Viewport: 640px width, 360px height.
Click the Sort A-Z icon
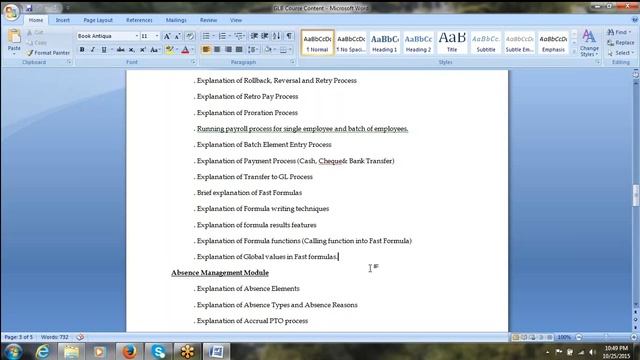(277, 36)
